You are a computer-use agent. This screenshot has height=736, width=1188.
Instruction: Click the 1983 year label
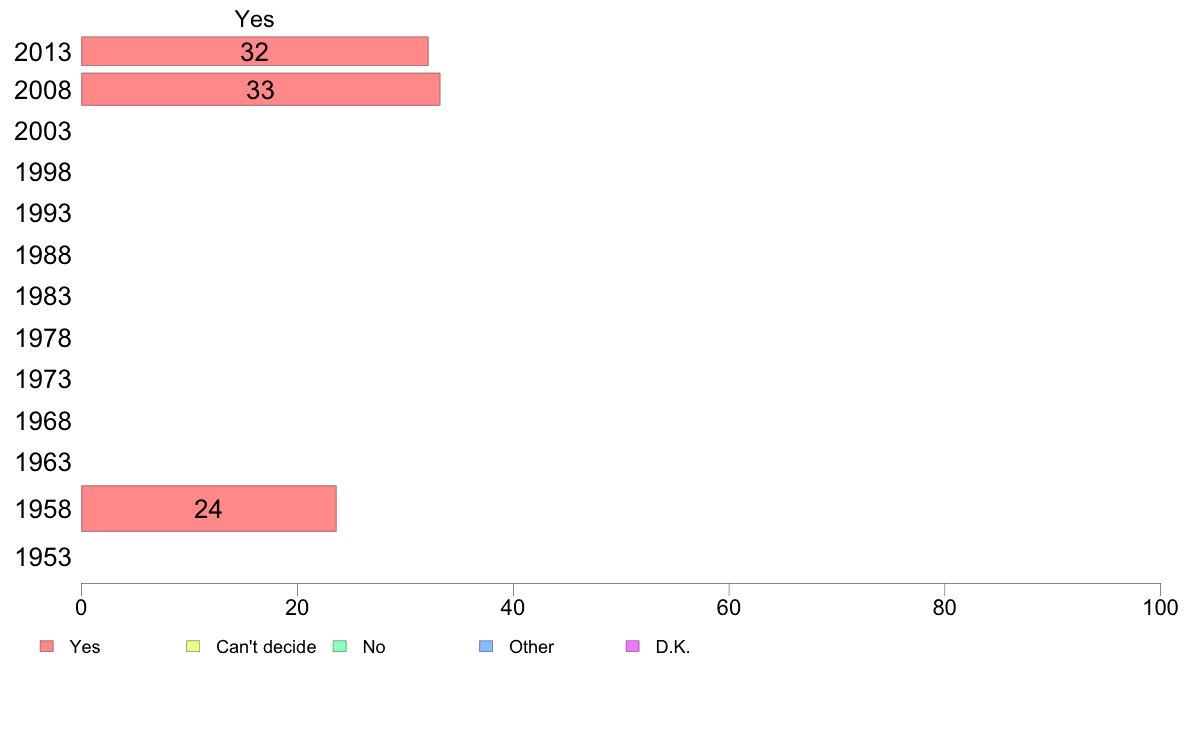click(43, 296)
